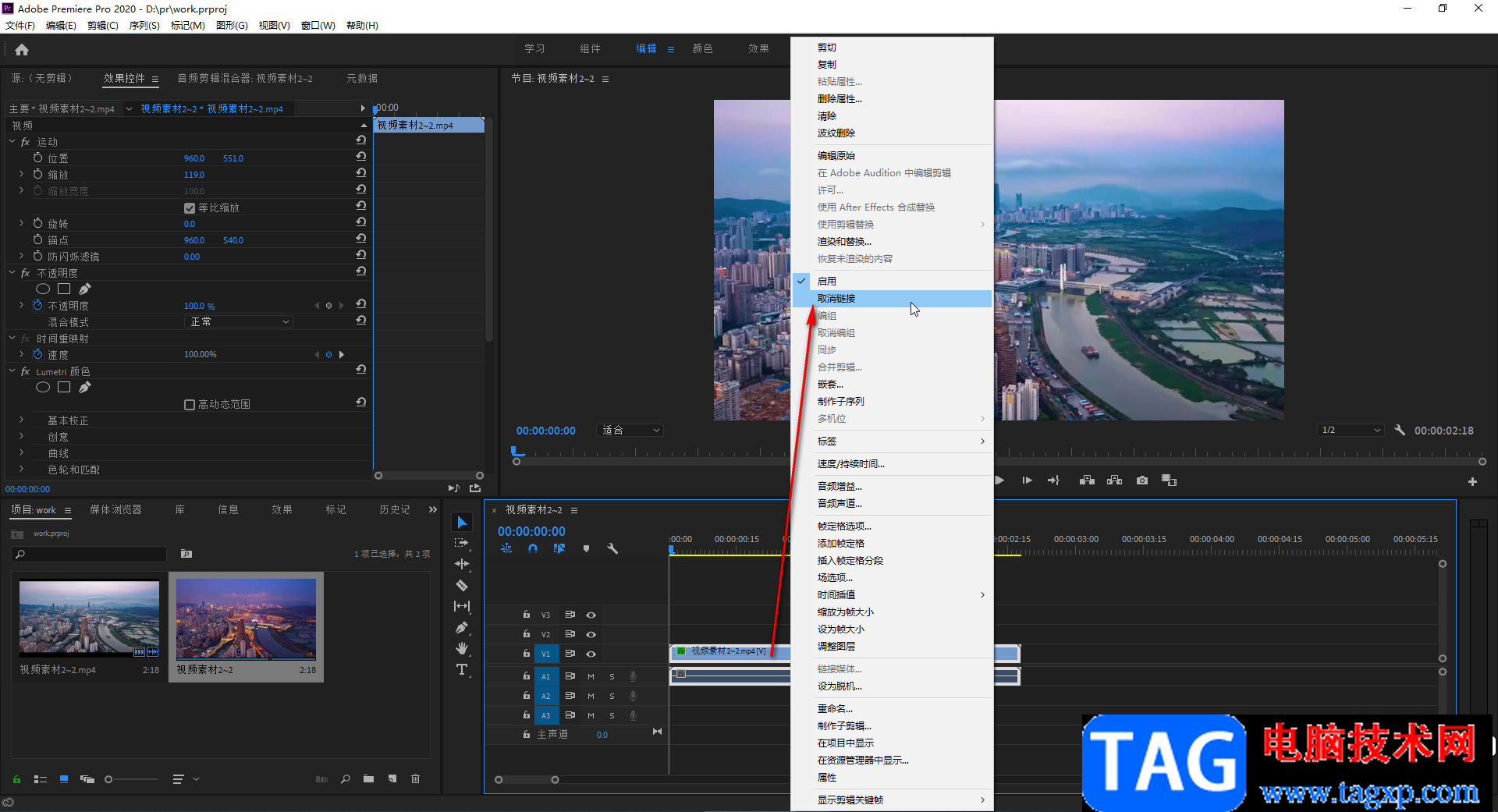Open the 序列(S) menu
Image resolution: width=1498 pixels, height=812 pixels.
(144, 26)
